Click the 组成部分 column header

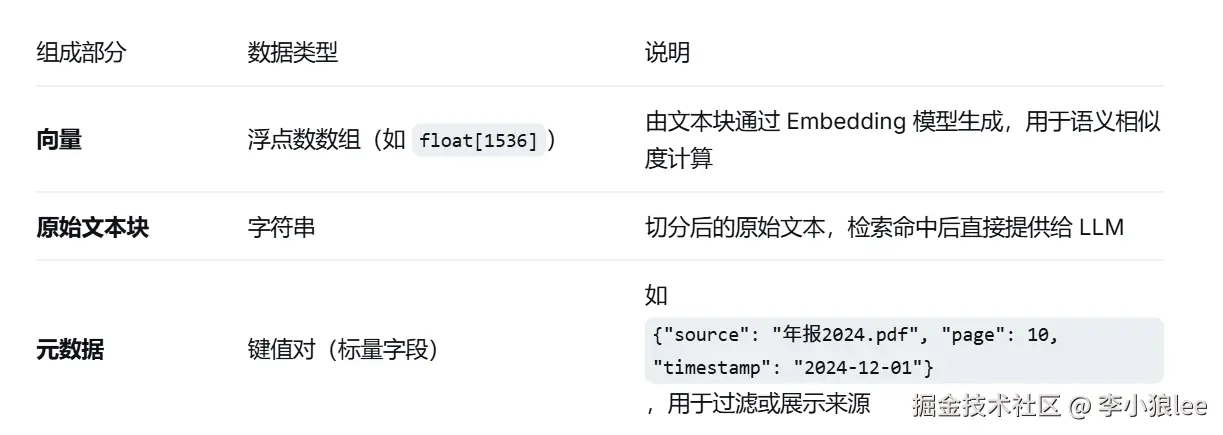[x=81, y=53]
